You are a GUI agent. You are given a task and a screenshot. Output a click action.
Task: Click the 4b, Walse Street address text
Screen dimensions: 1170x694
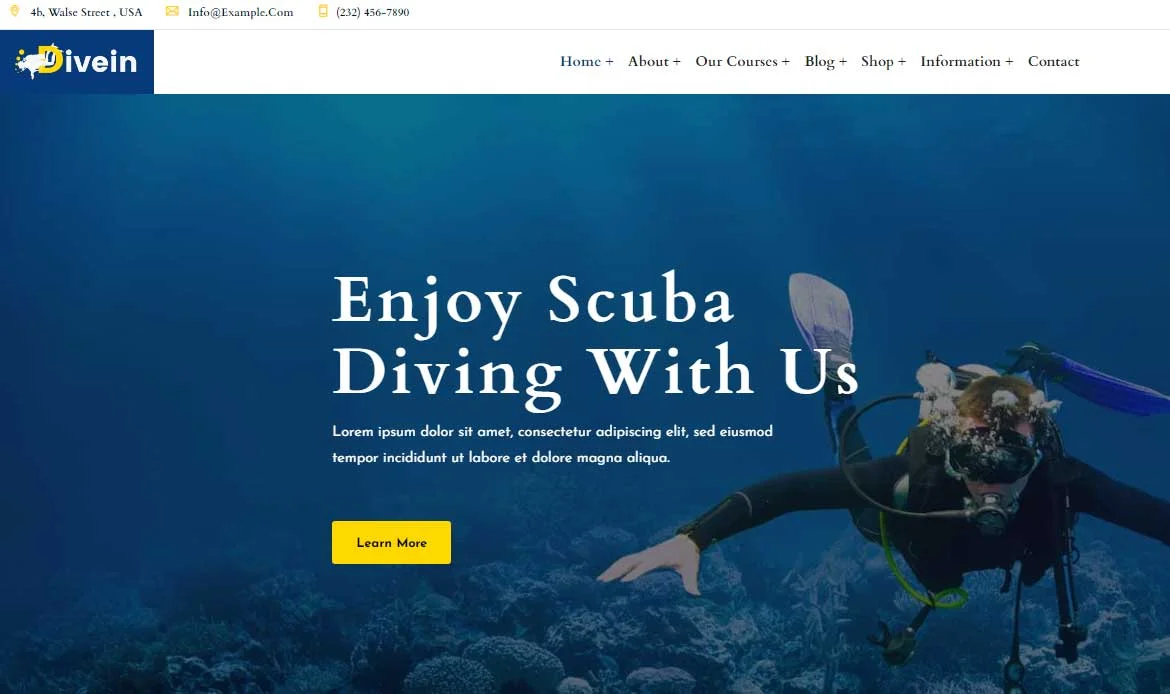87,12
